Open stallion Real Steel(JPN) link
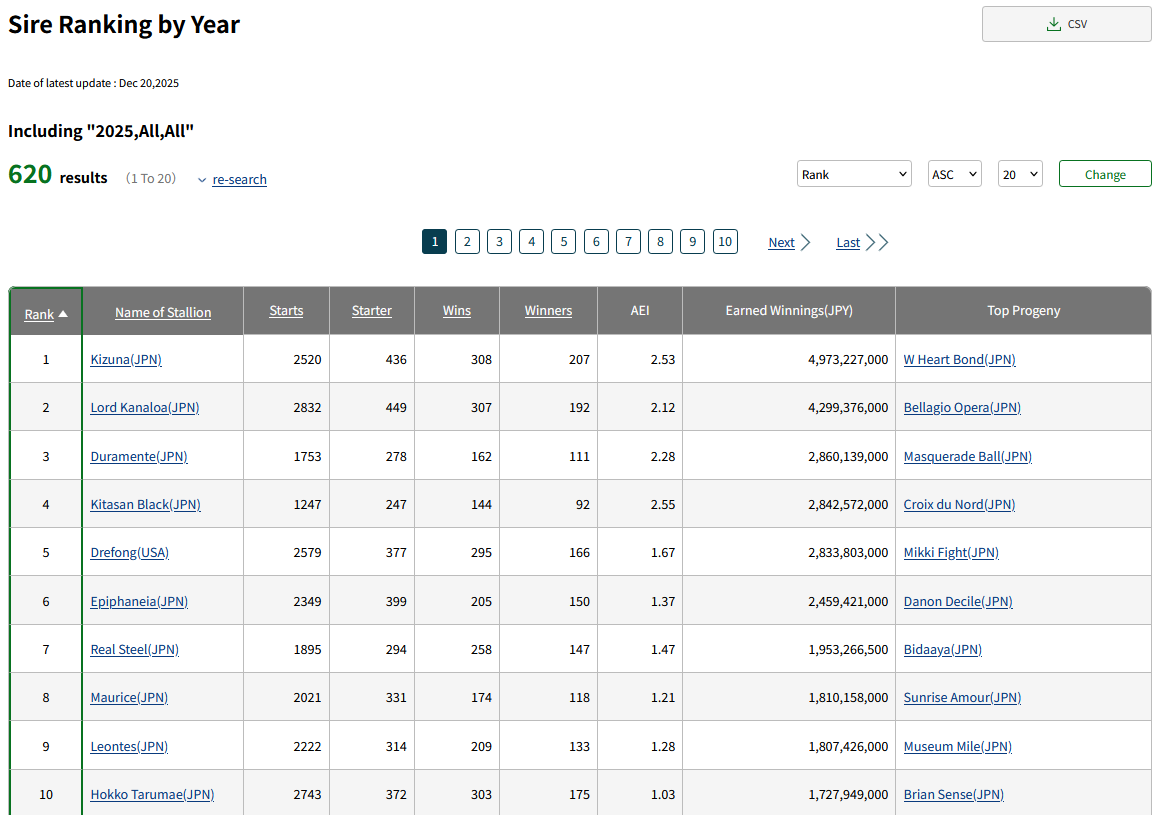This screenshot has height=815, width=1155. (x=135, y=650)
